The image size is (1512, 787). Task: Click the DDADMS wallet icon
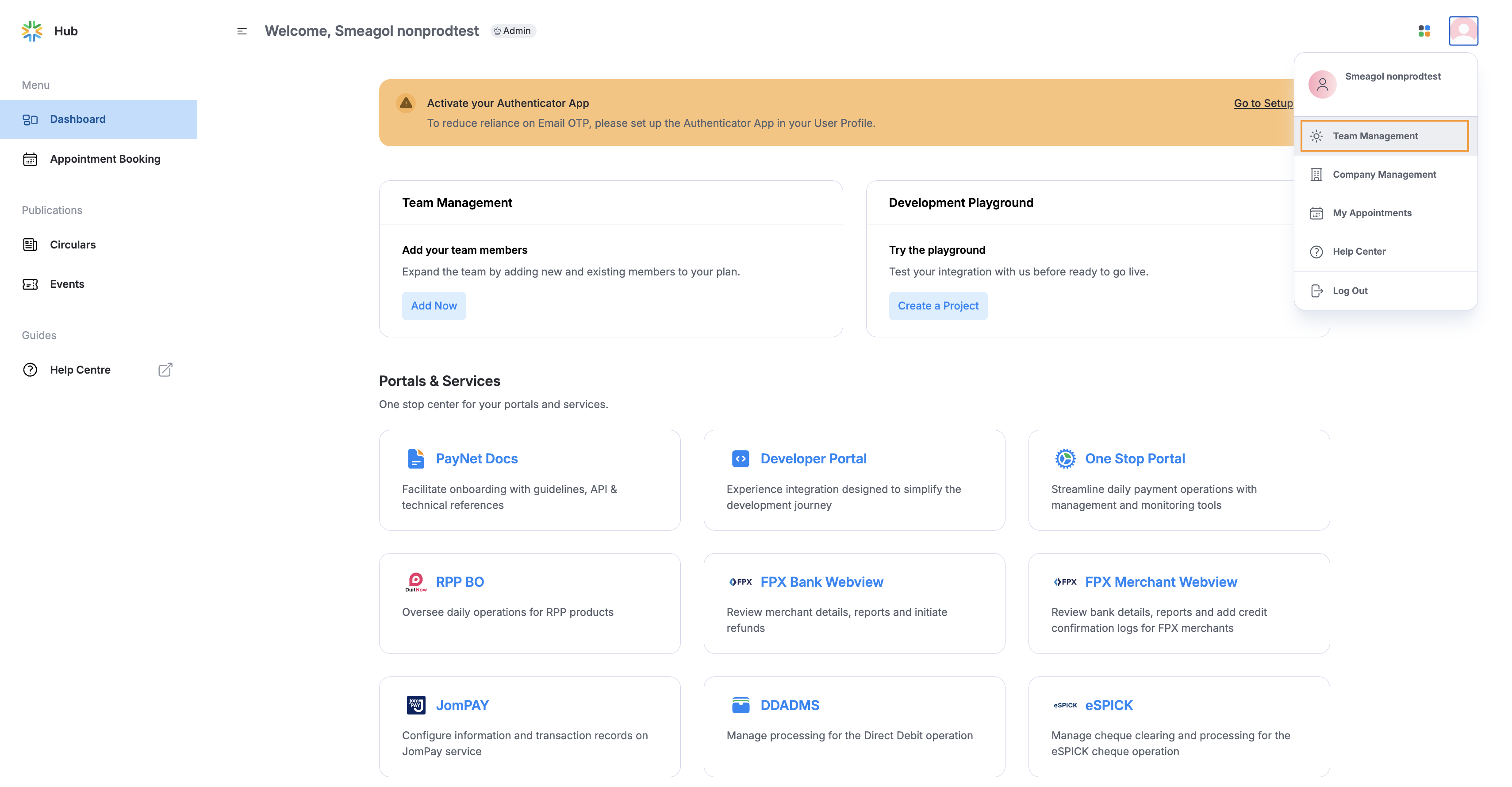pyautogui.click(x=740, y=705)
